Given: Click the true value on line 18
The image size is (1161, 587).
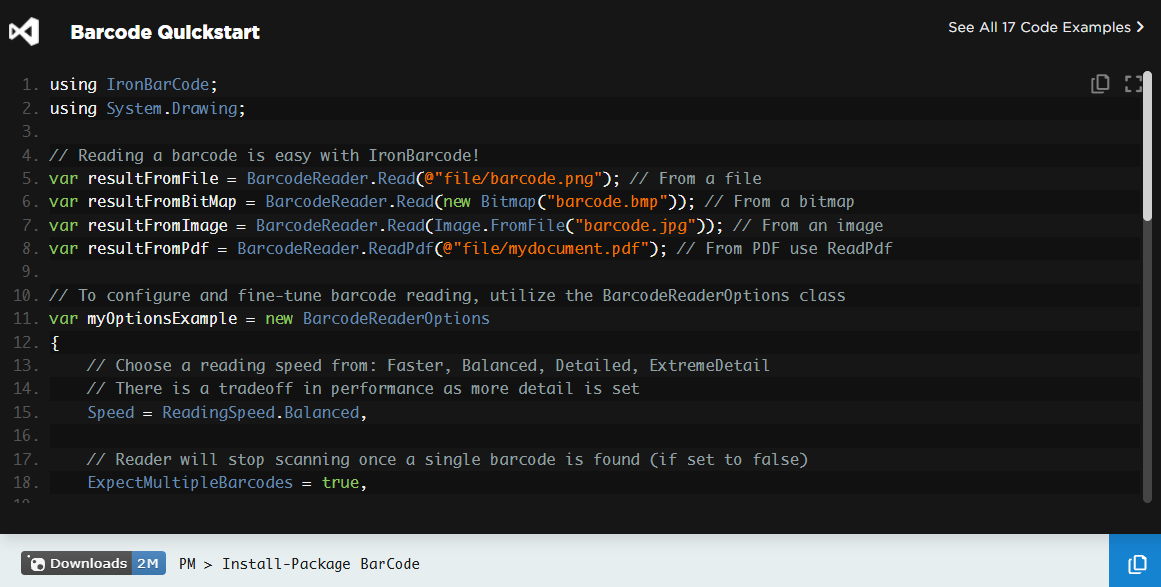Looking at the screenshot, I should point(341,482).
